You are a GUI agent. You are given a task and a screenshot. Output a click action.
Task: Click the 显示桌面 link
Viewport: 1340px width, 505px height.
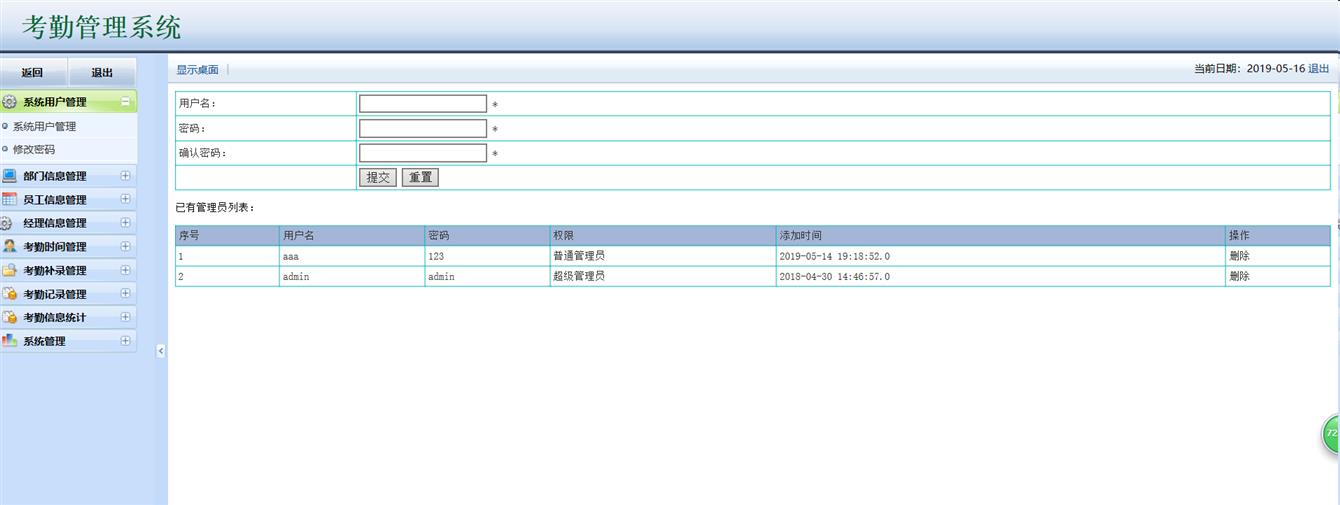[x=197, y=70]
